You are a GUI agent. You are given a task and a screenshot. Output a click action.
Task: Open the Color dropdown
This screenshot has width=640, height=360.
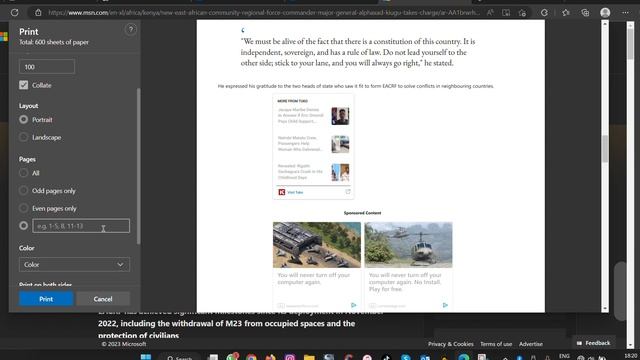74,264
